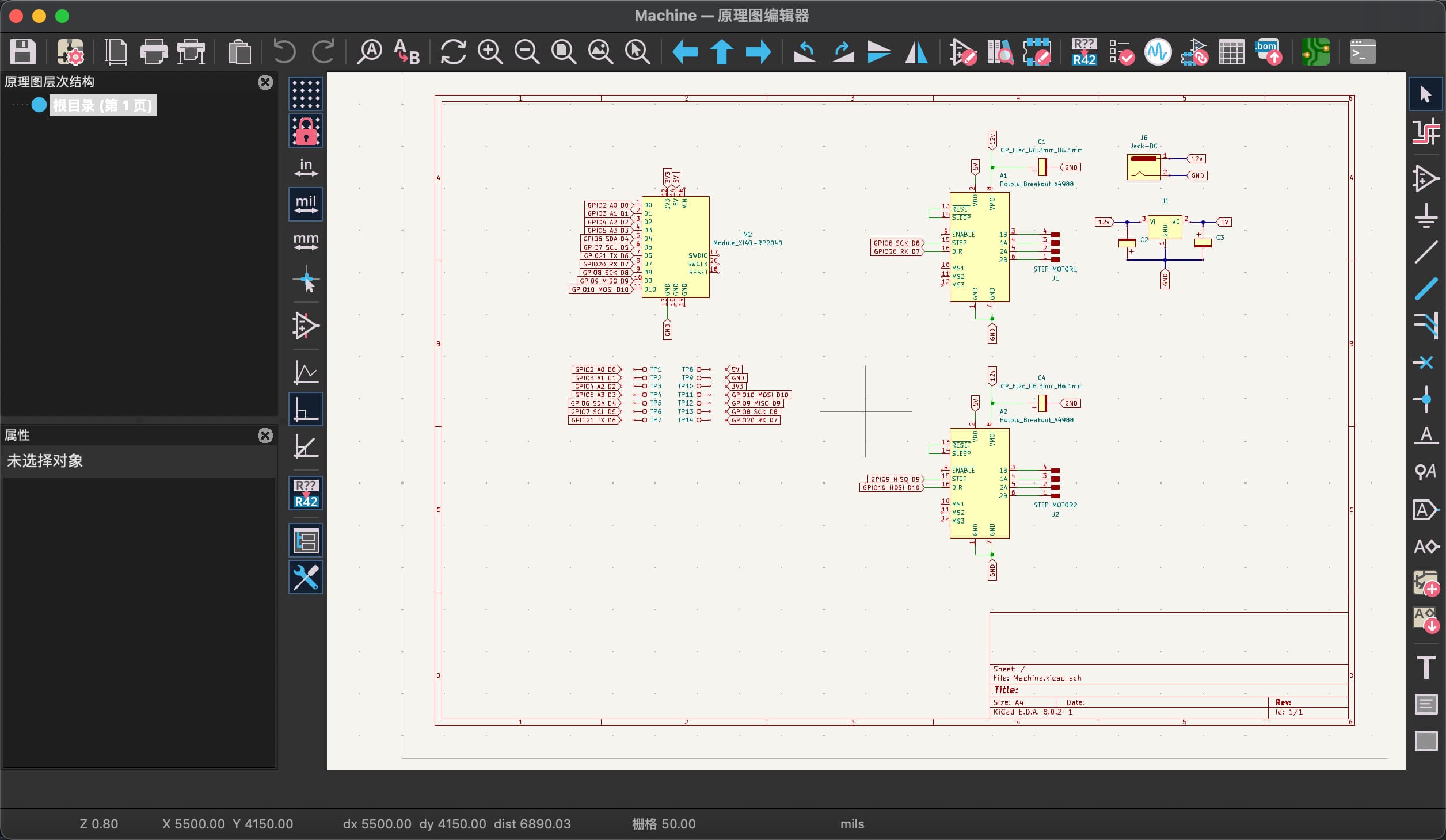Choose the add power symbol tool

[x=1426, y=215]
